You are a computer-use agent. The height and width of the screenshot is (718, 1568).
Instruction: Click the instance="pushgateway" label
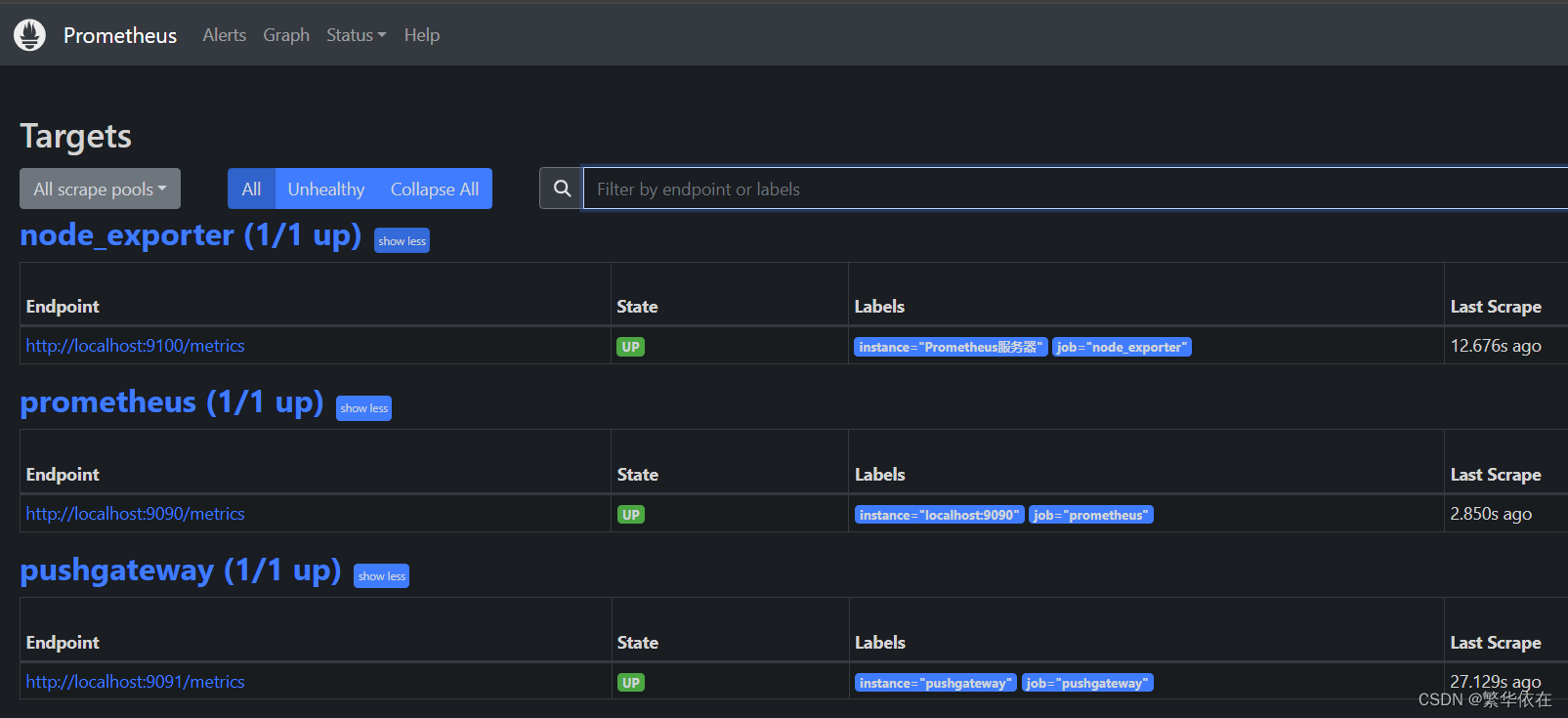pos(936,683)
